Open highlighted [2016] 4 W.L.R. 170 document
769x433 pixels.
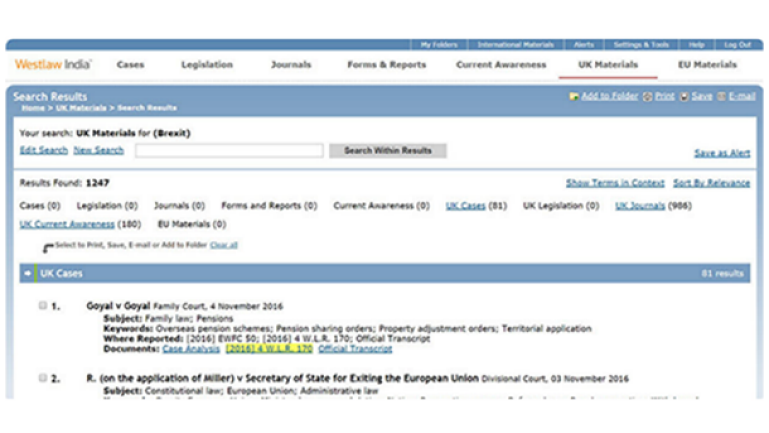click(269, 349)
